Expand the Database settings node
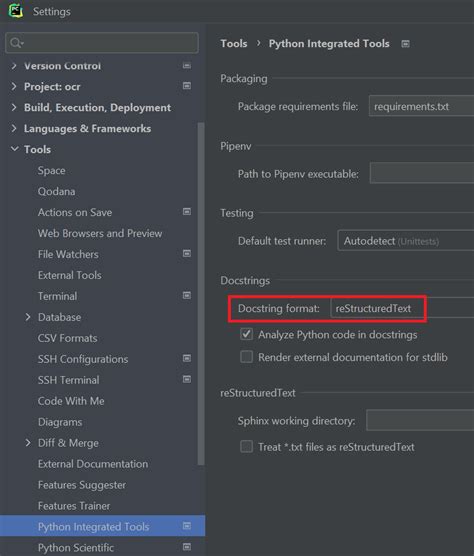This screenshot has width=474, height=556. [28, 317]
